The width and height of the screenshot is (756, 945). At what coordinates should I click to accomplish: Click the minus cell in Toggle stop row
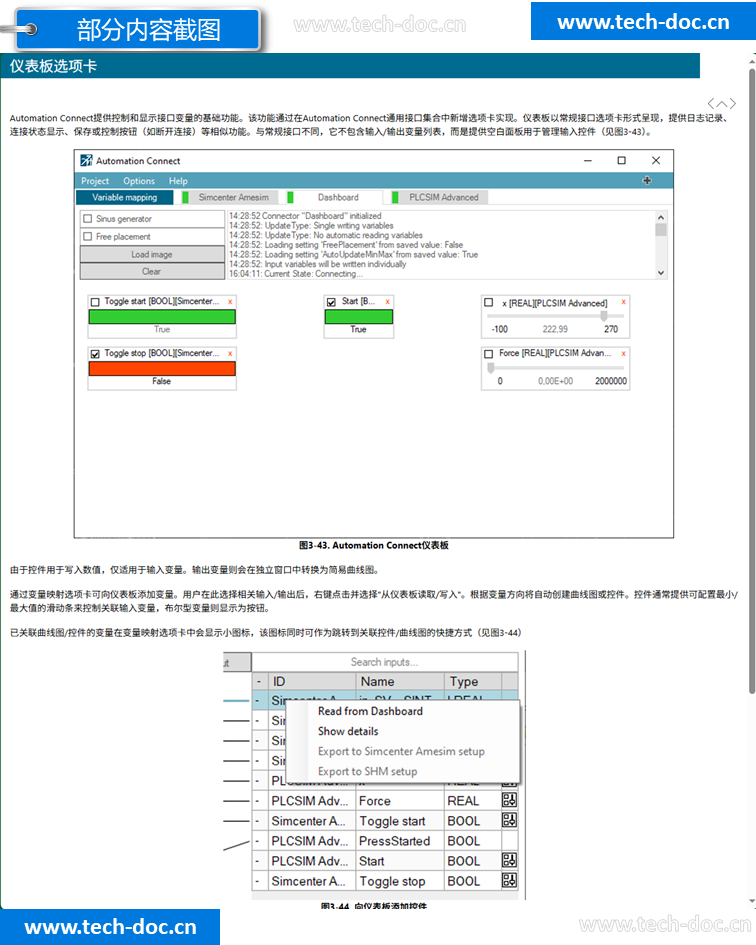[259, 881]
